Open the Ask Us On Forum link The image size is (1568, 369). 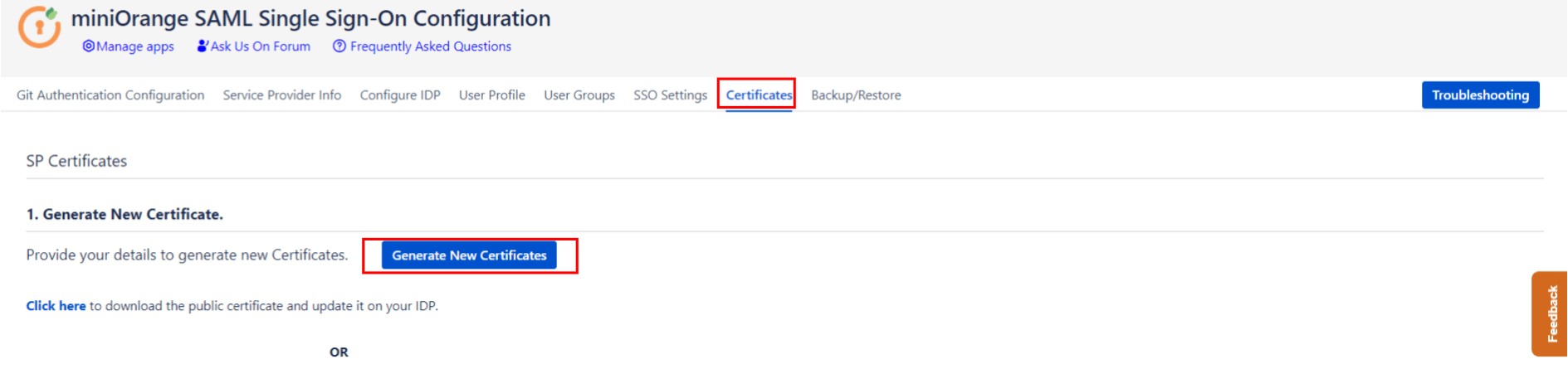pos(261,46)
